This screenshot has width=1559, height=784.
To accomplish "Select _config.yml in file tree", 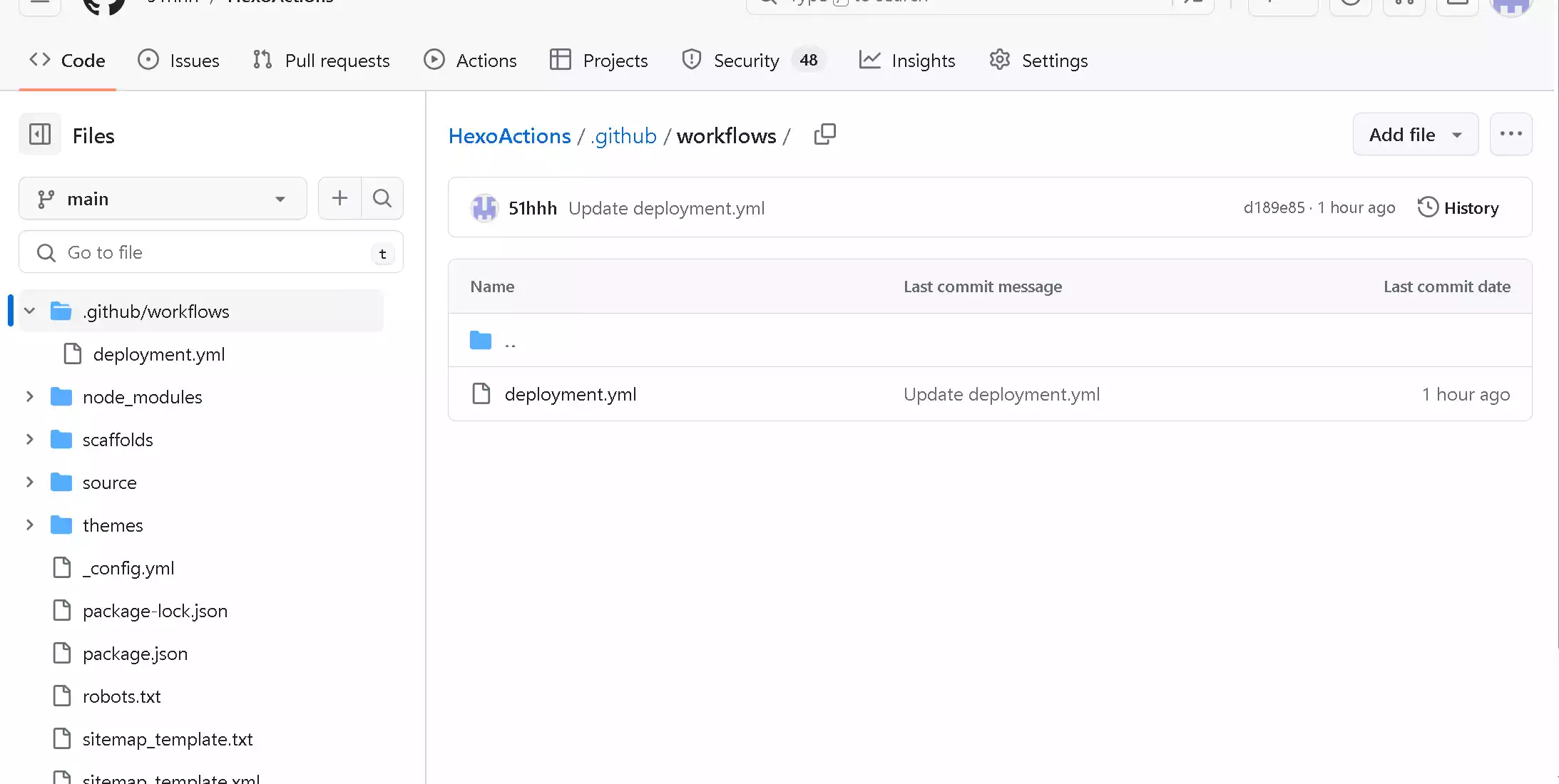I will tap(128, 568).
